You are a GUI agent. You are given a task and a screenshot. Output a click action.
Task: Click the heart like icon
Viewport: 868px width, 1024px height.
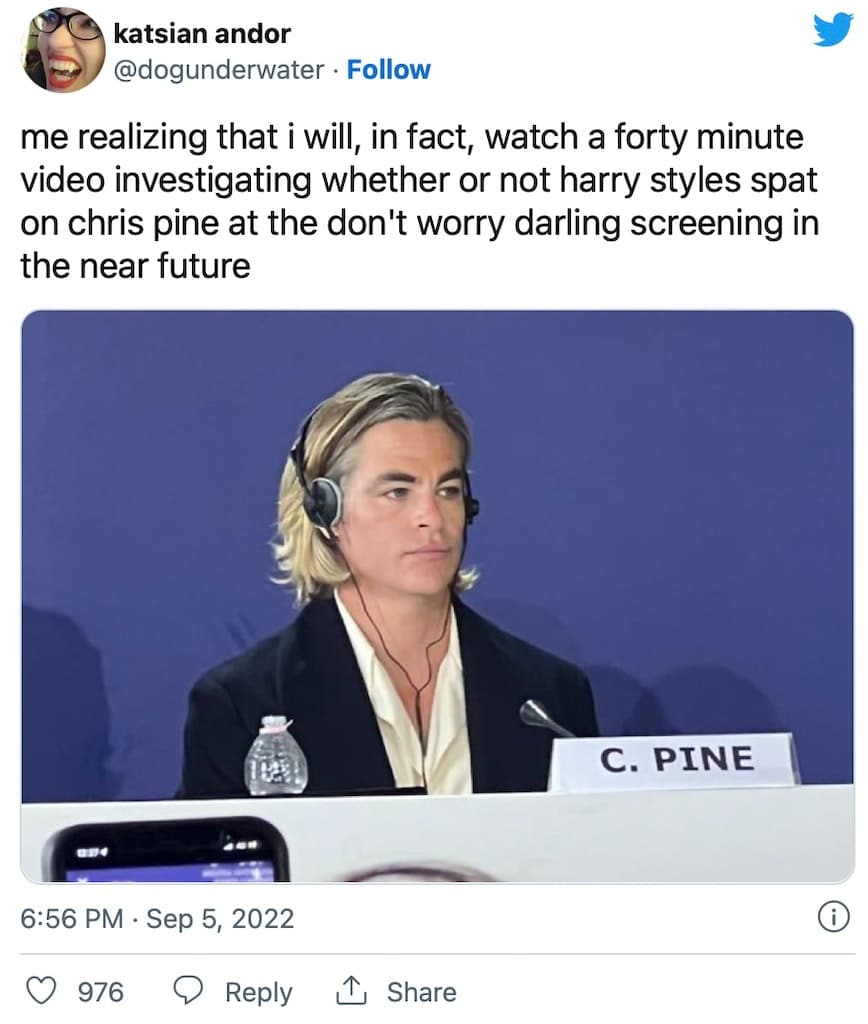click(40, 991)
